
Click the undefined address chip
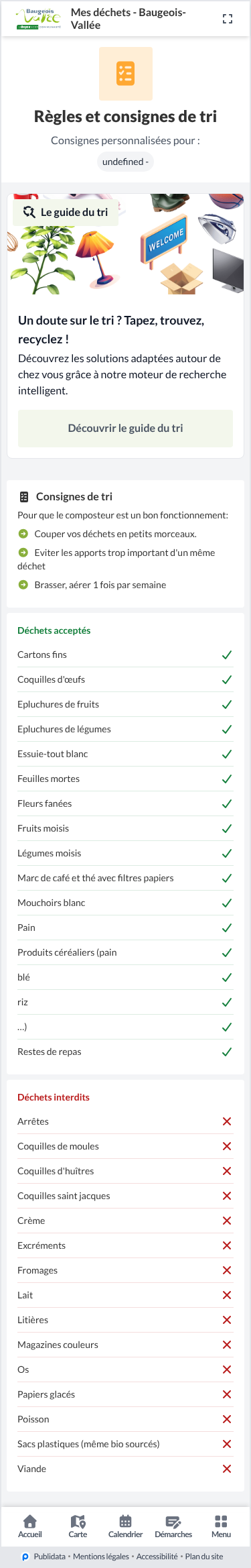click(x=125, y=162)
